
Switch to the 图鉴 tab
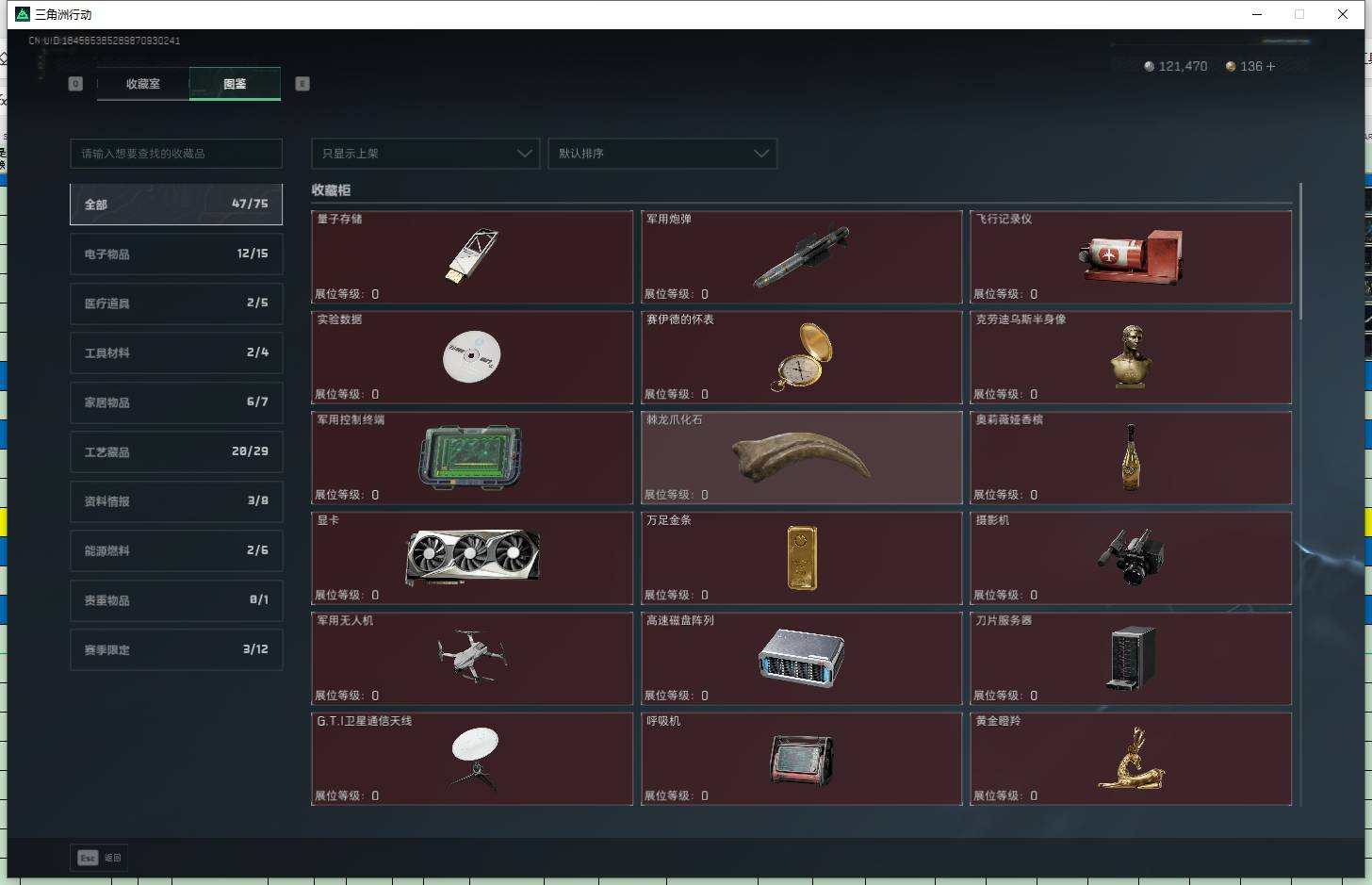tap(235, 84)
